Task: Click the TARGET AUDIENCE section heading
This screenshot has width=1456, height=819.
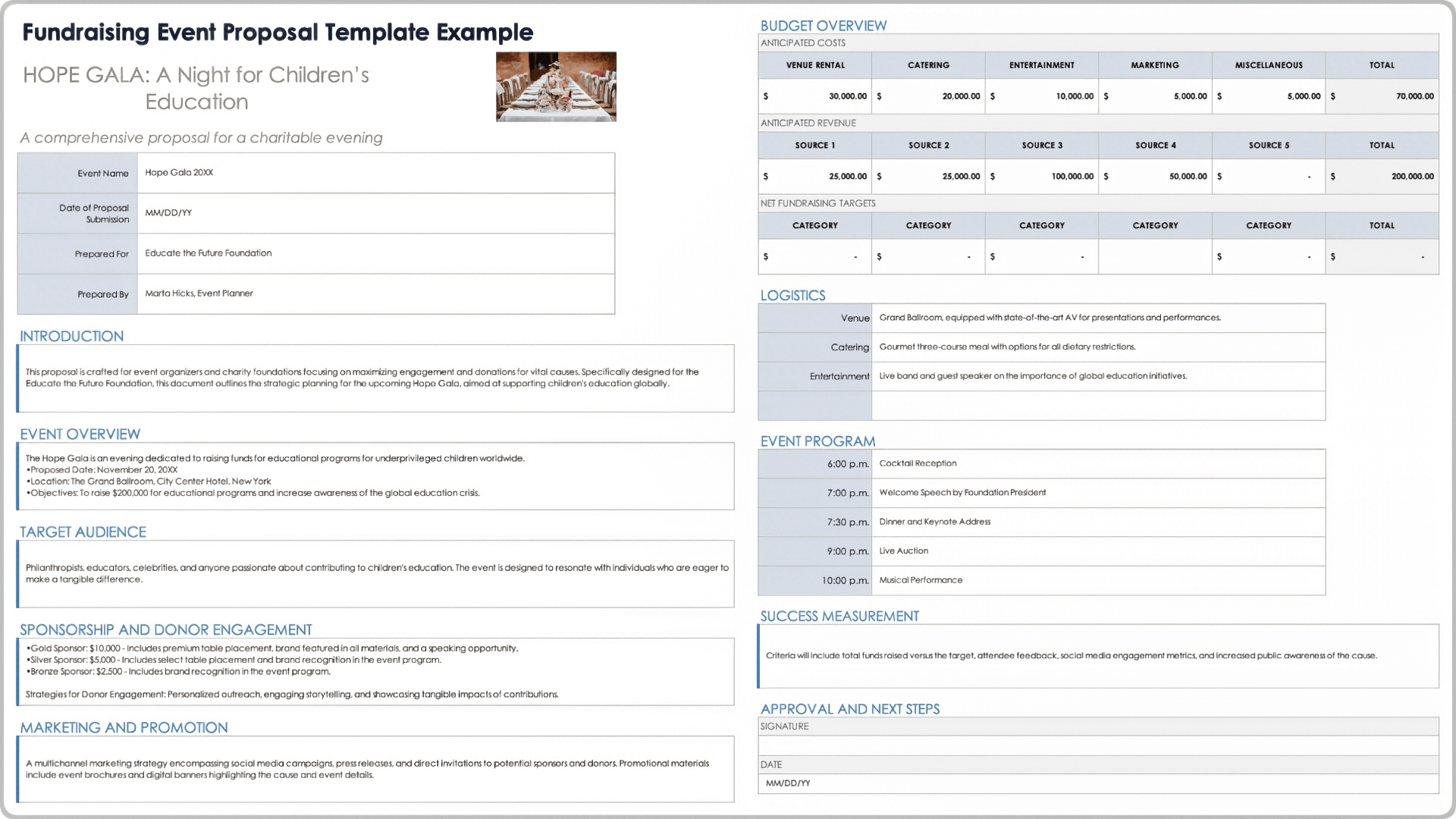Action: [x=83, y=532]
